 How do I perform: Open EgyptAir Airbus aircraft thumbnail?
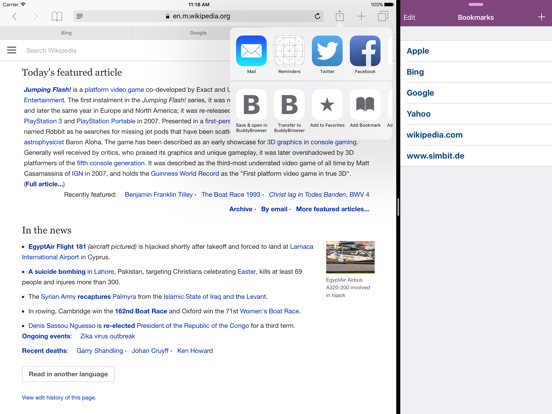tap(350, 257)
